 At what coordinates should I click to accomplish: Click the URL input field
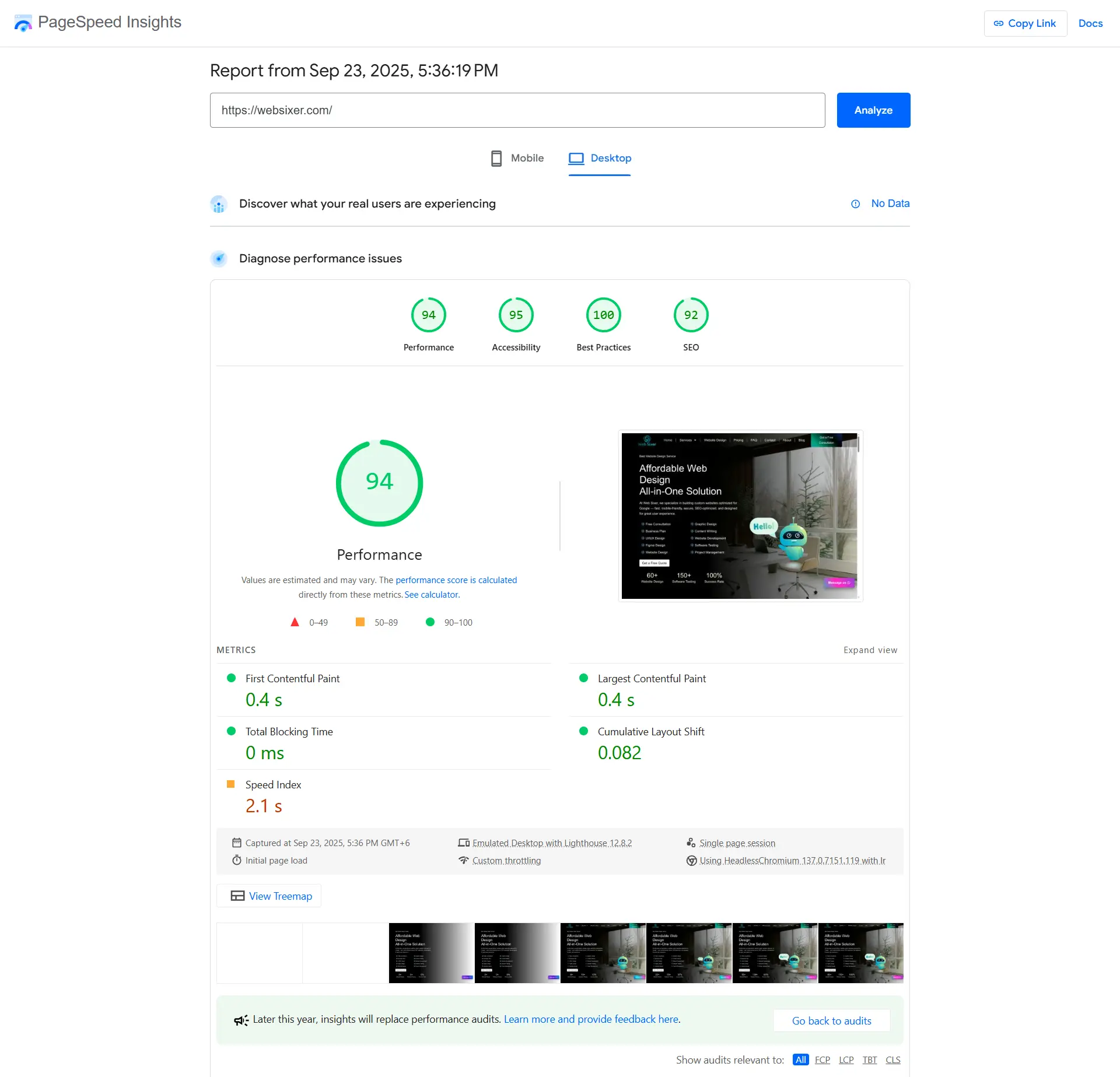pyautogui.click(x=517, y=110)
